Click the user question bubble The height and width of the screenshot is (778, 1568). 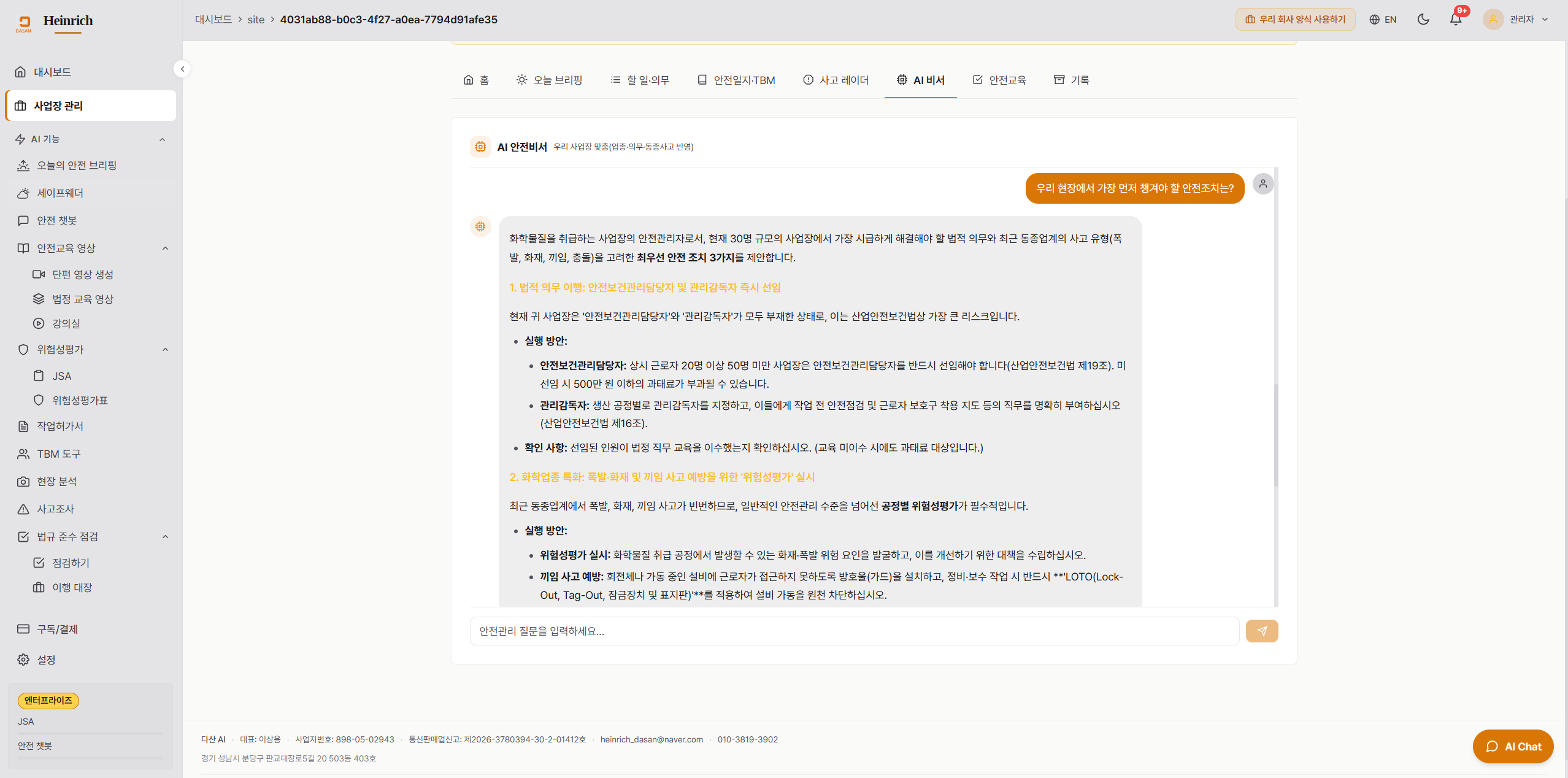pos(1135,188)
